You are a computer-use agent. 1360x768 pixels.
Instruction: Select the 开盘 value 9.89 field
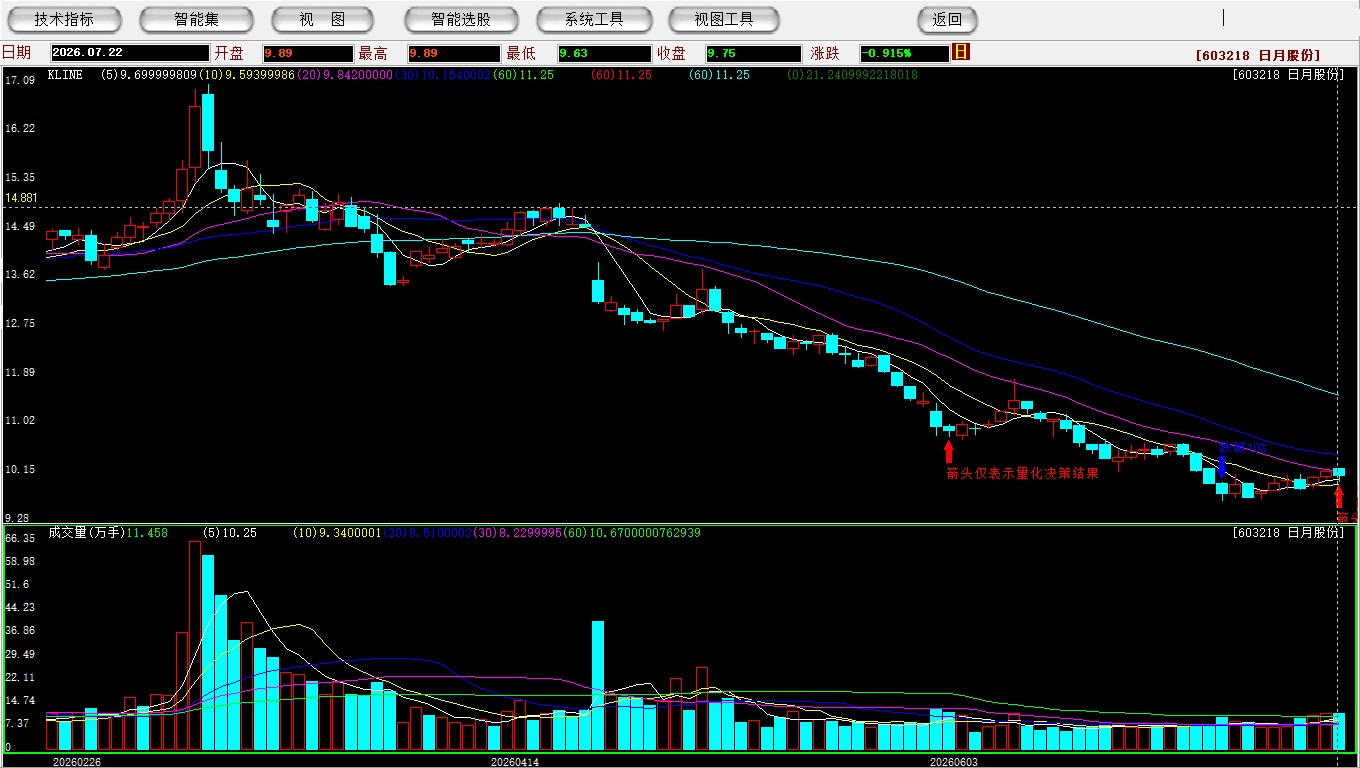[308, 54]
